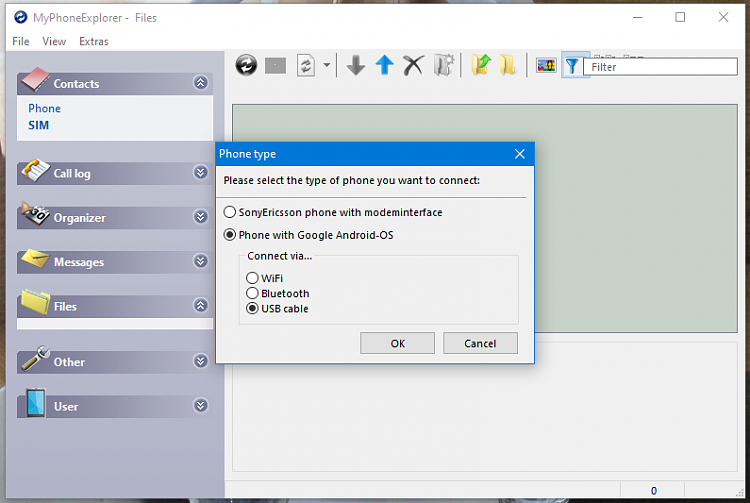Open the sync dropdown arrow in toolbar
Image resolution: width=750 pixels, height=503 pixels.
tap(327, 65)
